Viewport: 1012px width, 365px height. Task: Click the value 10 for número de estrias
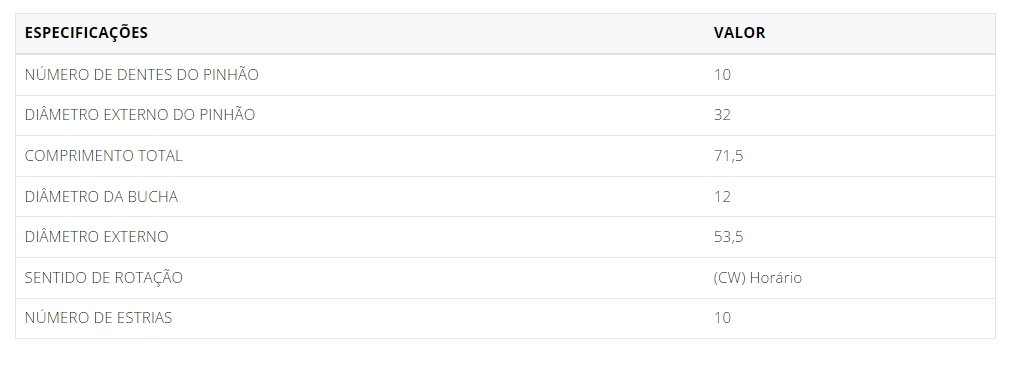click(722, 318)
